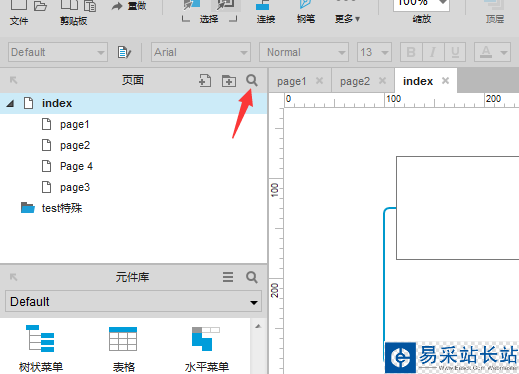Pick the 表格 table widget

(x=123, y=349)
